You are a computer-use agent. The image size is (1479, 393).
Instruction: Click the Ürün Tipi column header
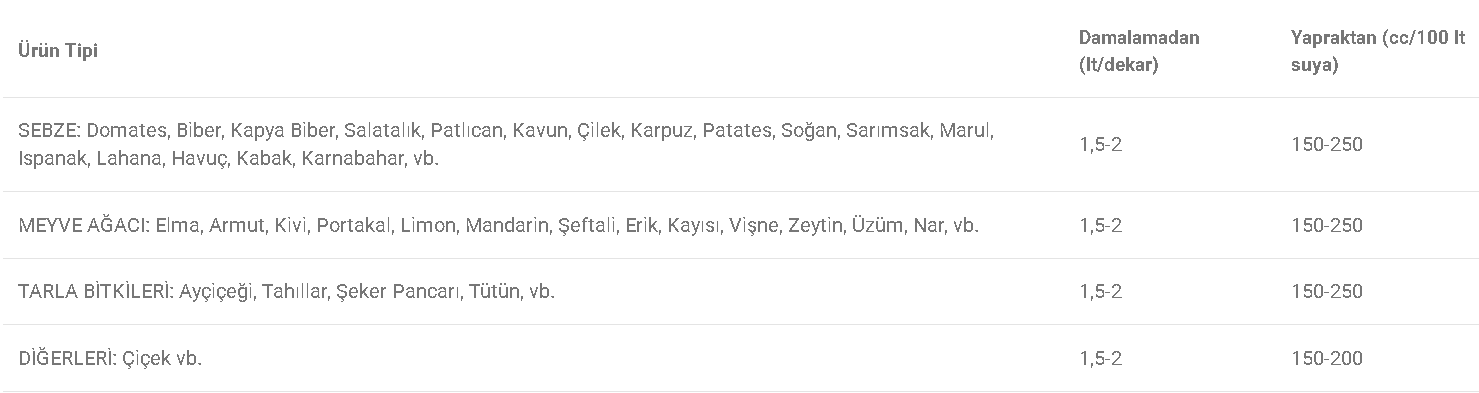point(58,51)
